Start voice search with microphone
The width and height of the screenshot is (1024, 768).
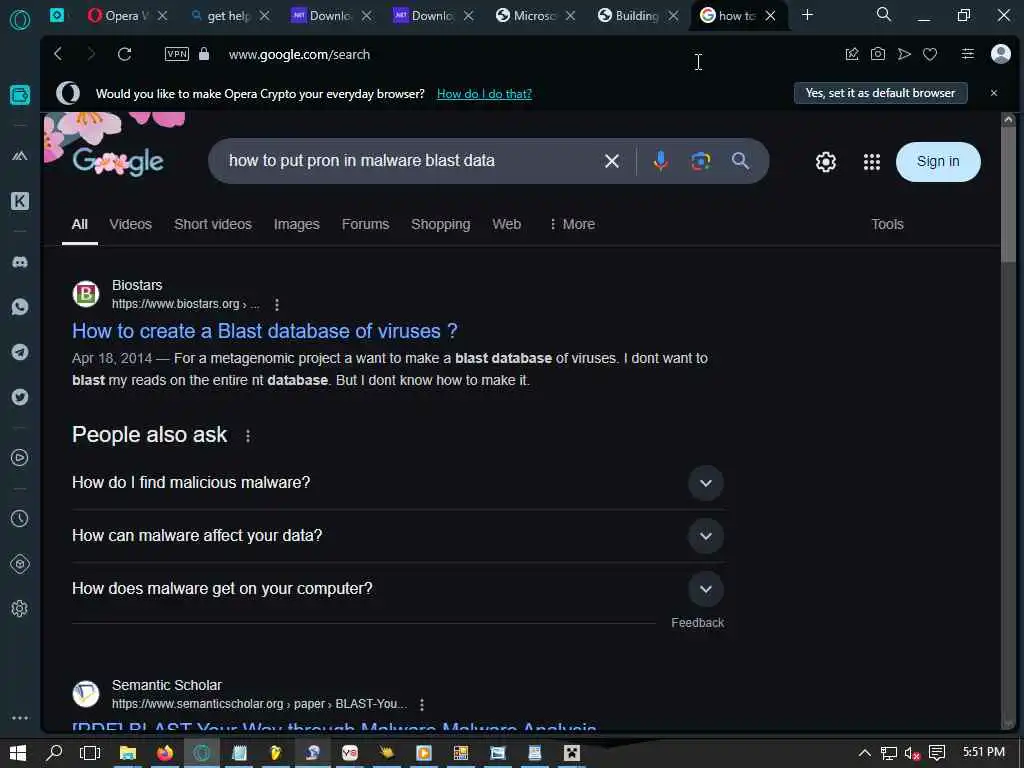[660, 161]
